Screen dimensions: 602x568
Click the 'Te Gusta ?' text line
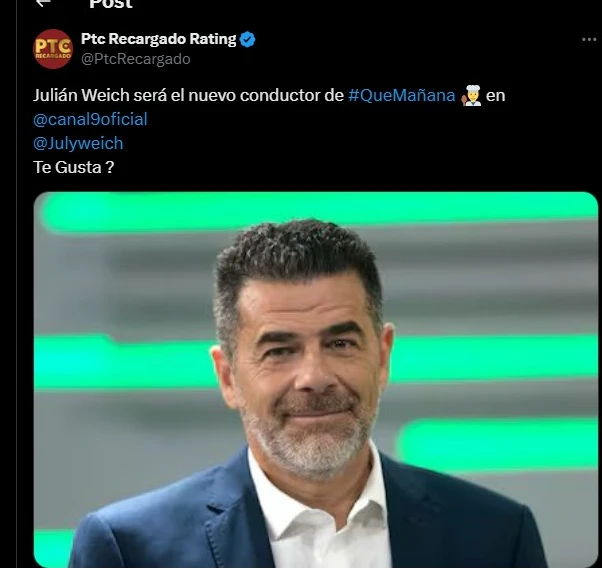pos(73,166)
